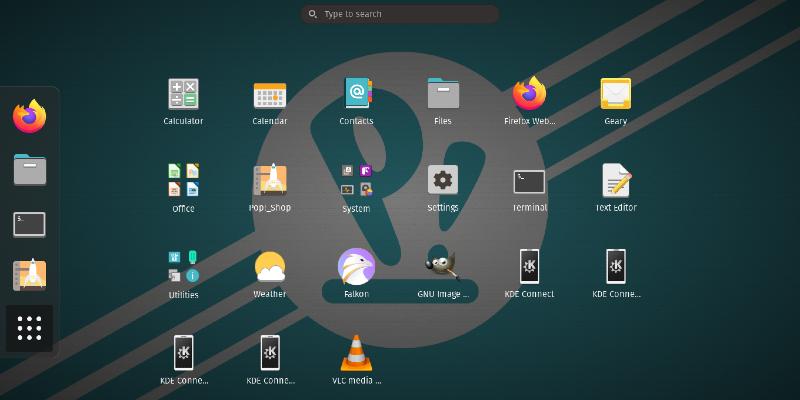Image resolution: width=800 pixels, height=400 pixels.
Task: Open the Files manager from the dock
Action: click(x=29, y=170)
